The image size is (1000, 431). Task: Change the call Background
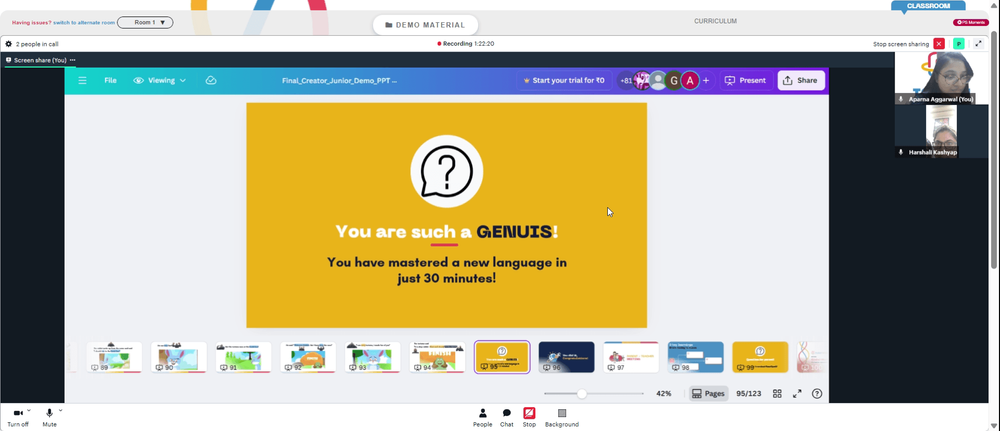(x=562, y=418)
